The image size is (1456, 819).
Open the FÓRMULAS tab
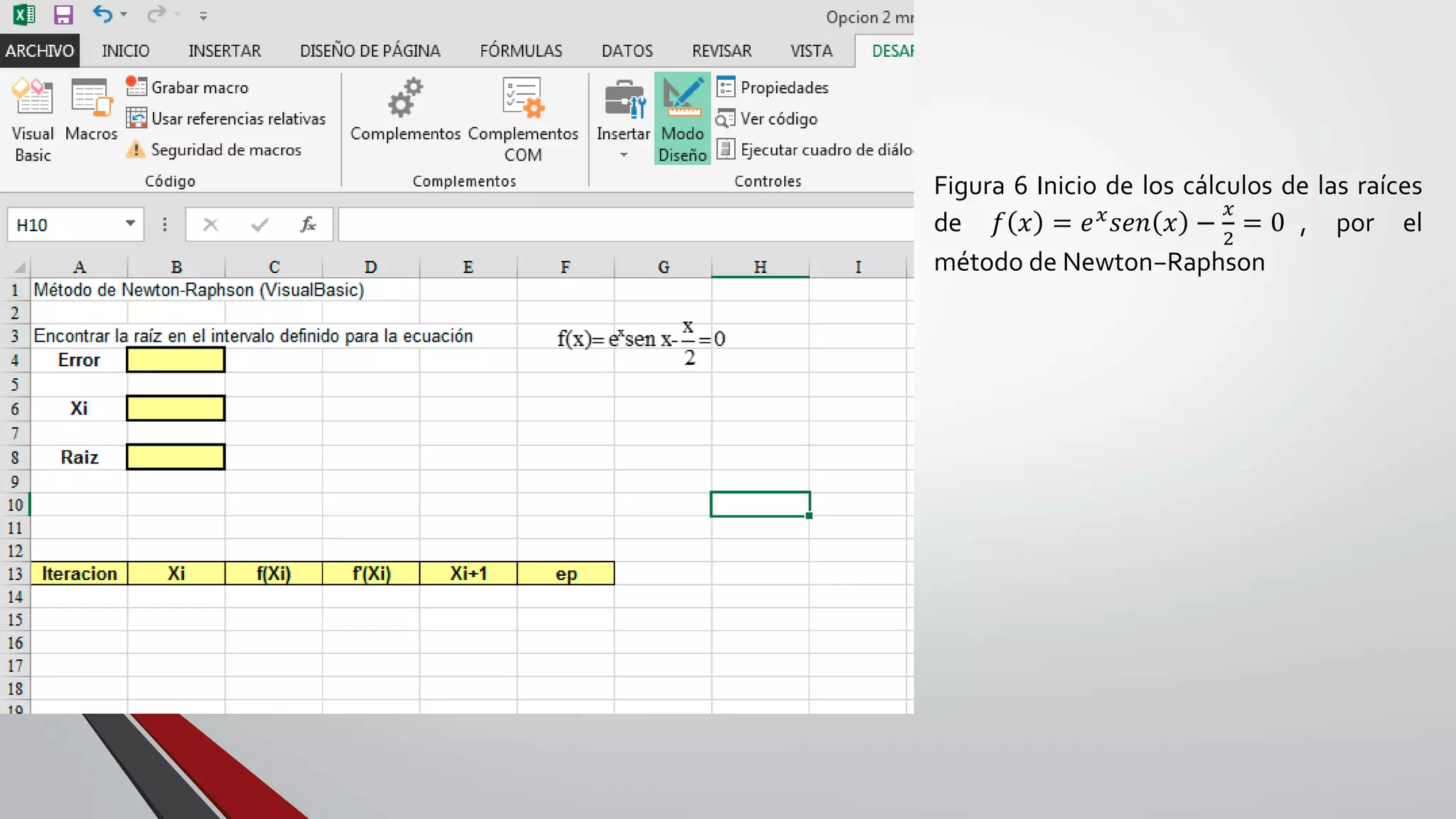point(521,50)
